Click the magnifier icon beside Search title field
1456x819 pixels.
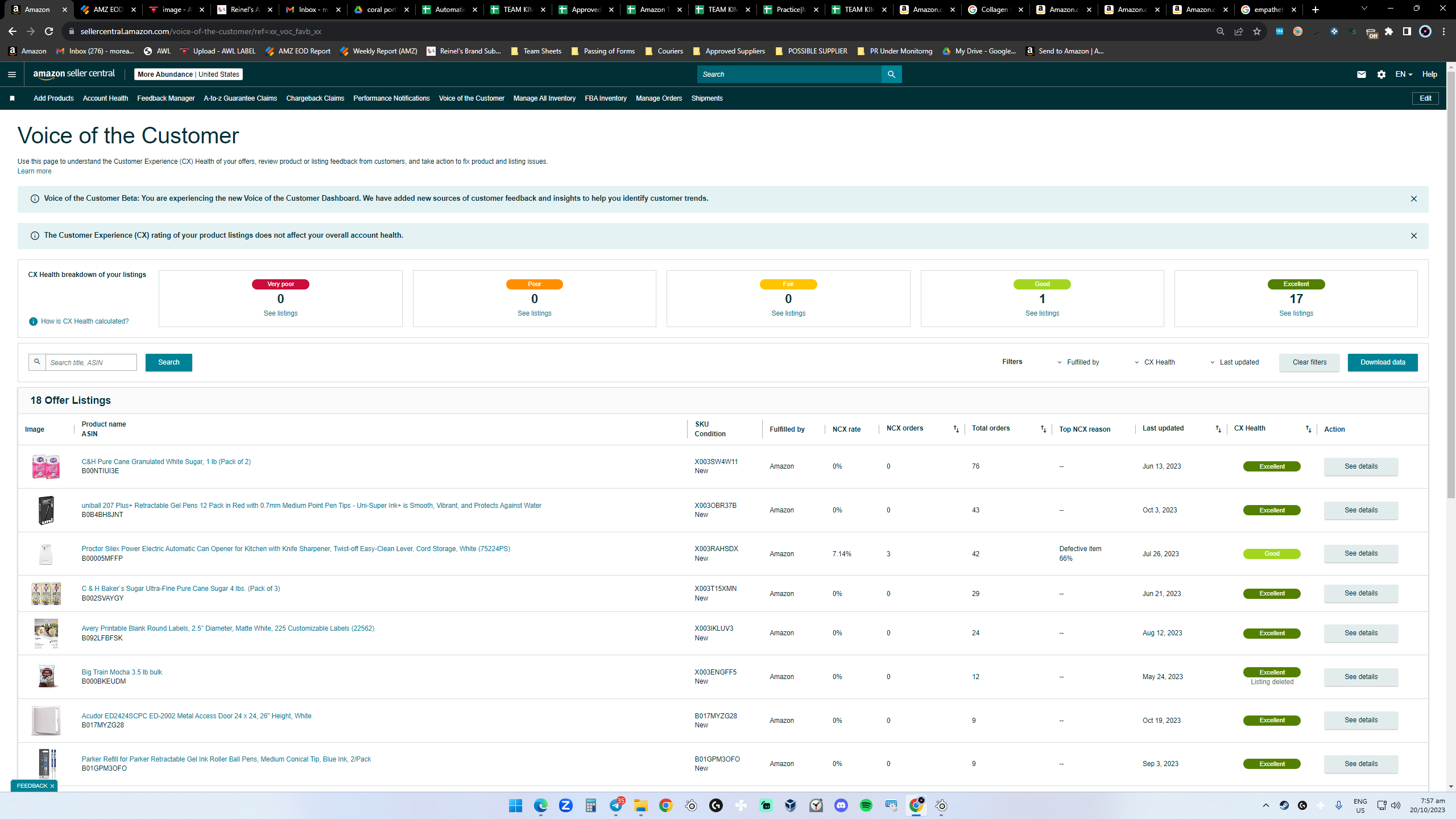tap(38, 362)
